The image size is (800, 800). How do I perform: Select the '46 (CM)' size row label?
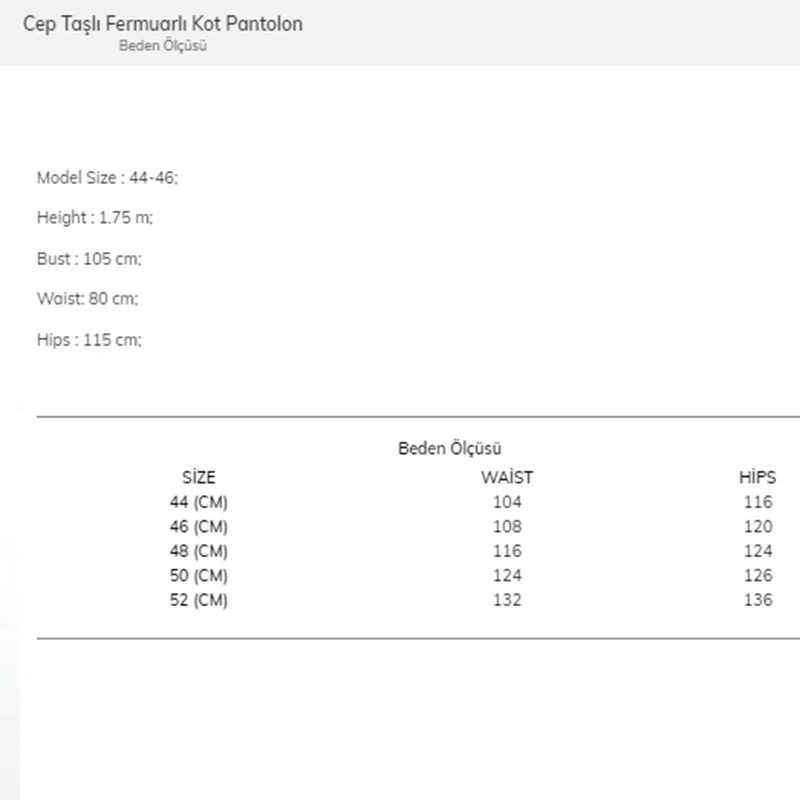click(x=199, y=527)
